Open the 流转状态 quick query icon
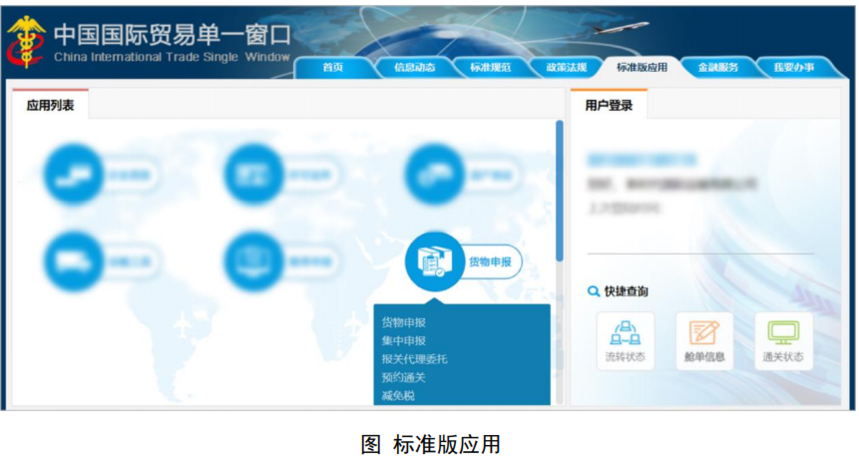 (x=625, y=334)
